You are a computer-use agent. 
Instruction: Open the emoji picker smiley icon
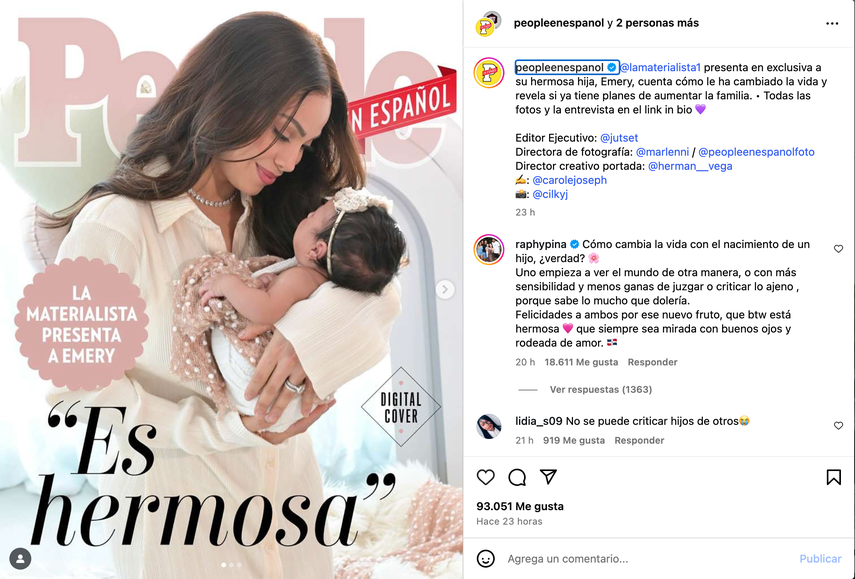(485, 558)
